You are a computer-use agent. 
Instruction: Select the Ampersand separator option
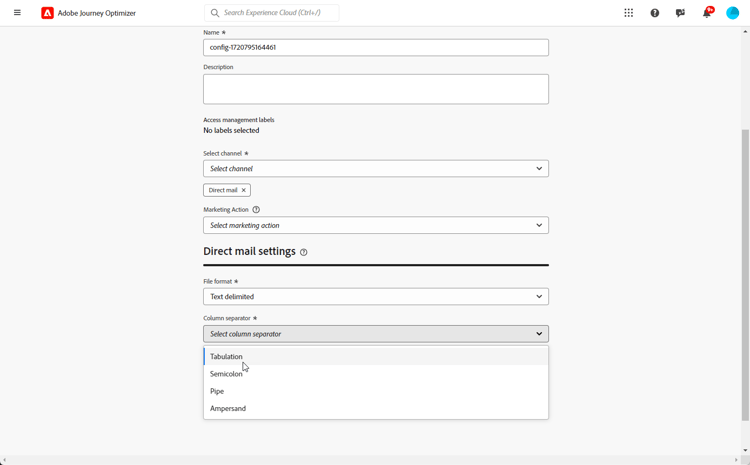[x=228, y=409]
